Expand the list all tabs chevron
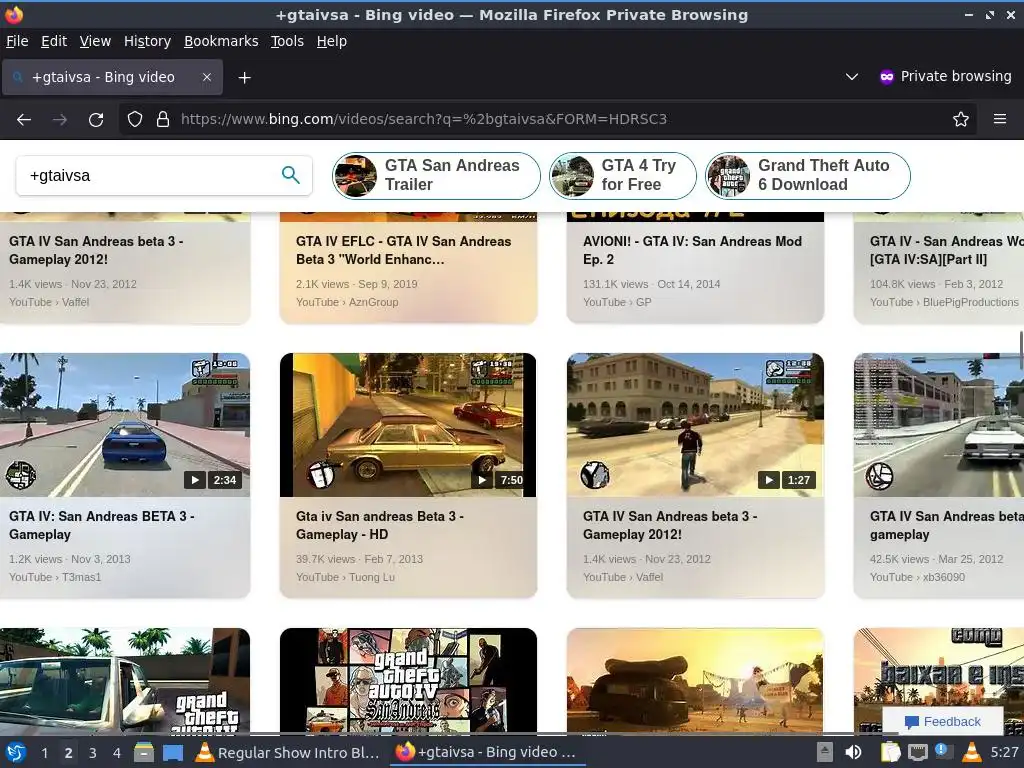Image resolution: width=1024 pixels, height=768 pixels. click(x=852, y=77)
